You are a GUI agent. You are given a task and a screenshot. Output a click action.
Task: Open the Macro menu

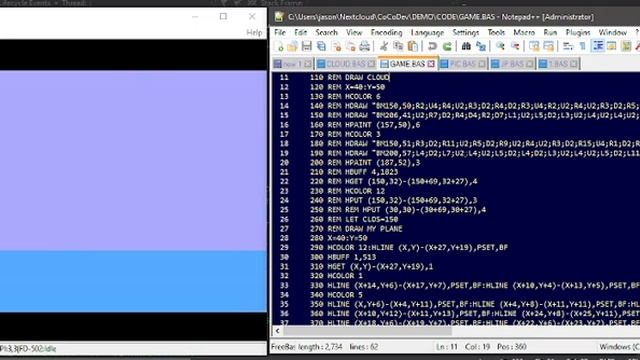[524, 32]
